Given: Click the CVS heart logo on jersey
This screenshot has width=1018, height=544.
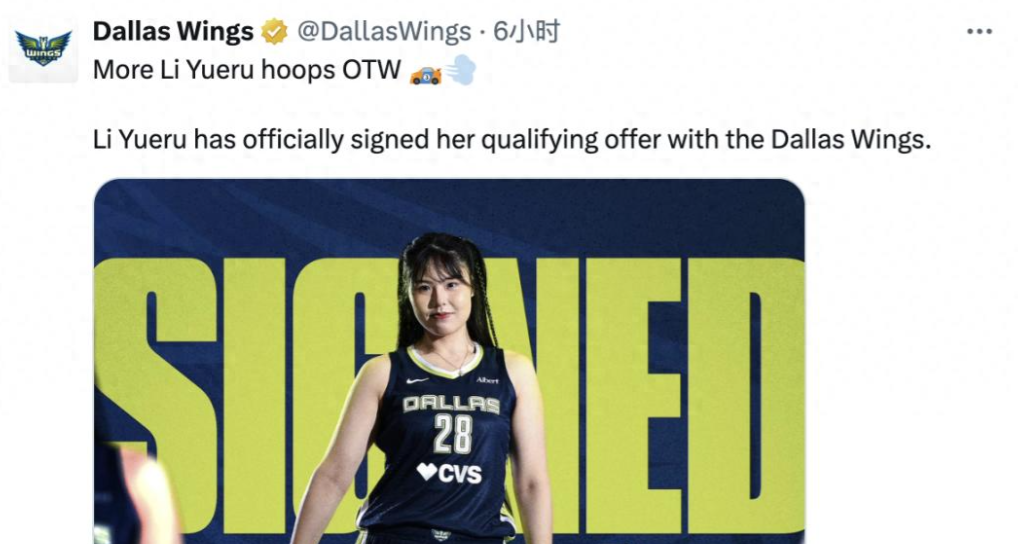Looking at the screenshot, I should tap(449, 473).
